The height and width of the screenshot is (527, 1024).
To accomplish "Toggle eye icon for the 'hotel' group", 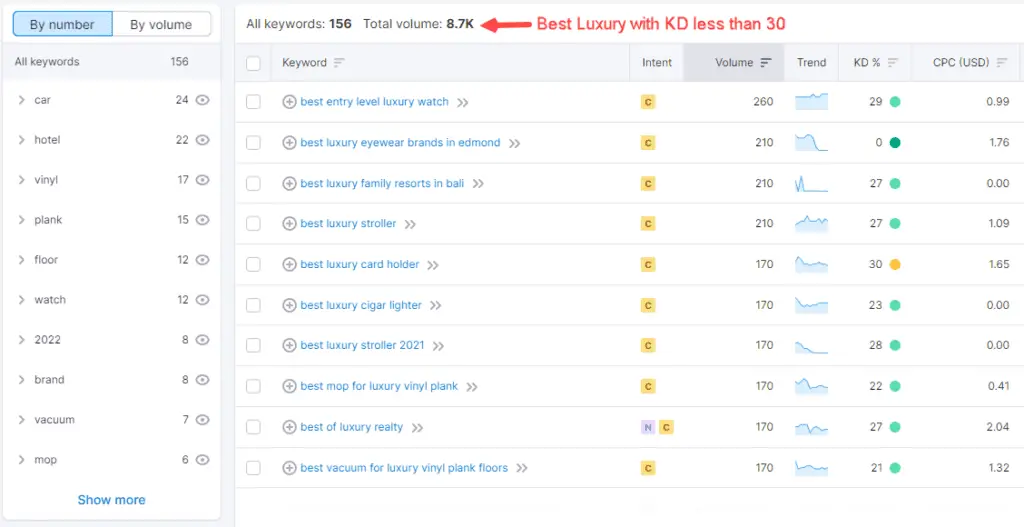I will click(202, 140).
